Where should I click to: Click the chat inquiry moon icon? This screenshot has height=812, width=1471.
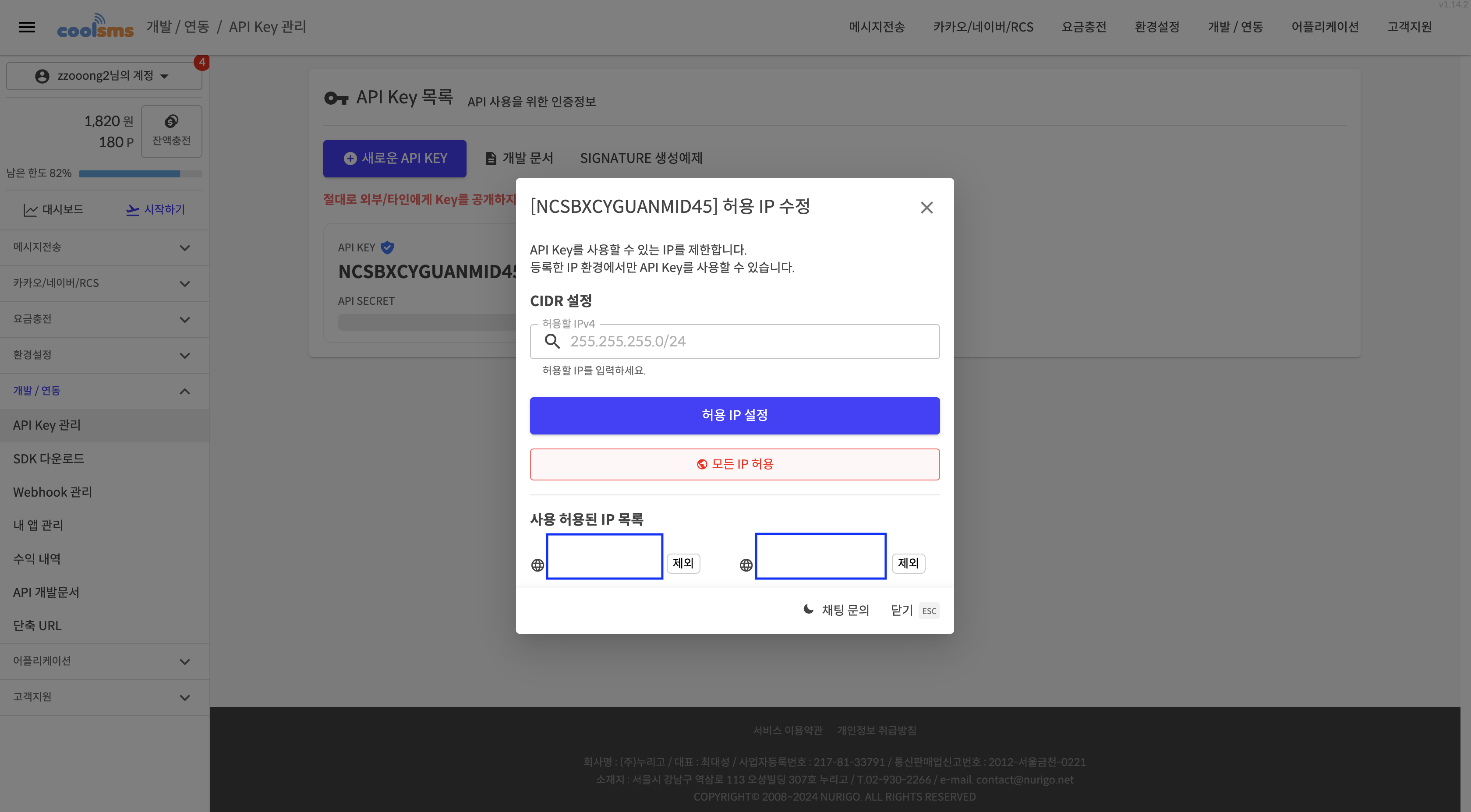[808, 609]
